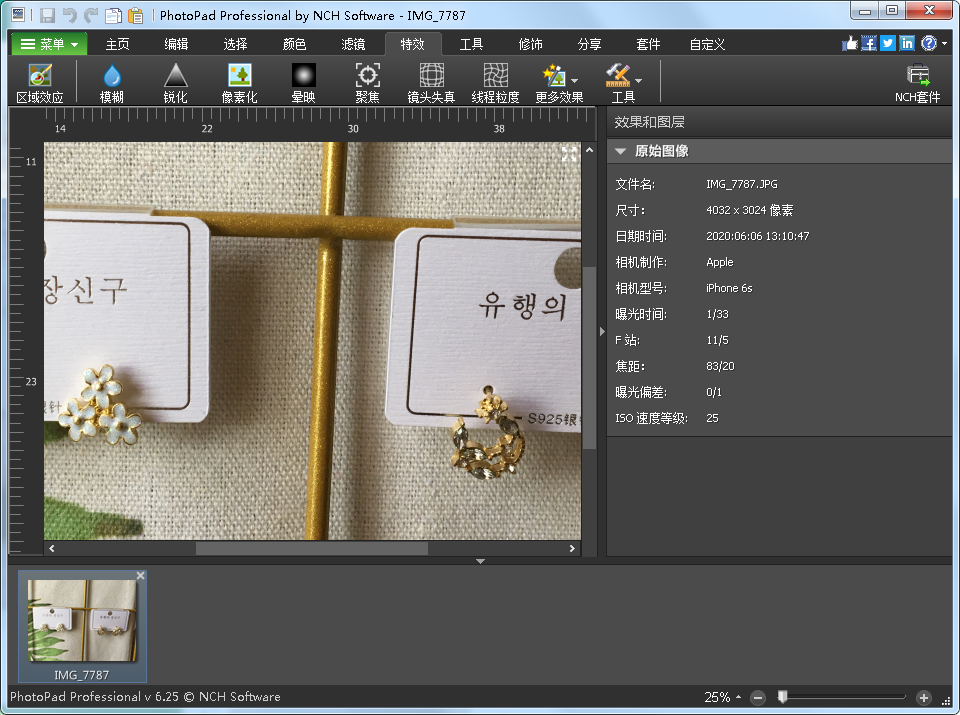
Task: Apply the 模糊 blur effect
Action: click(112, 82)
